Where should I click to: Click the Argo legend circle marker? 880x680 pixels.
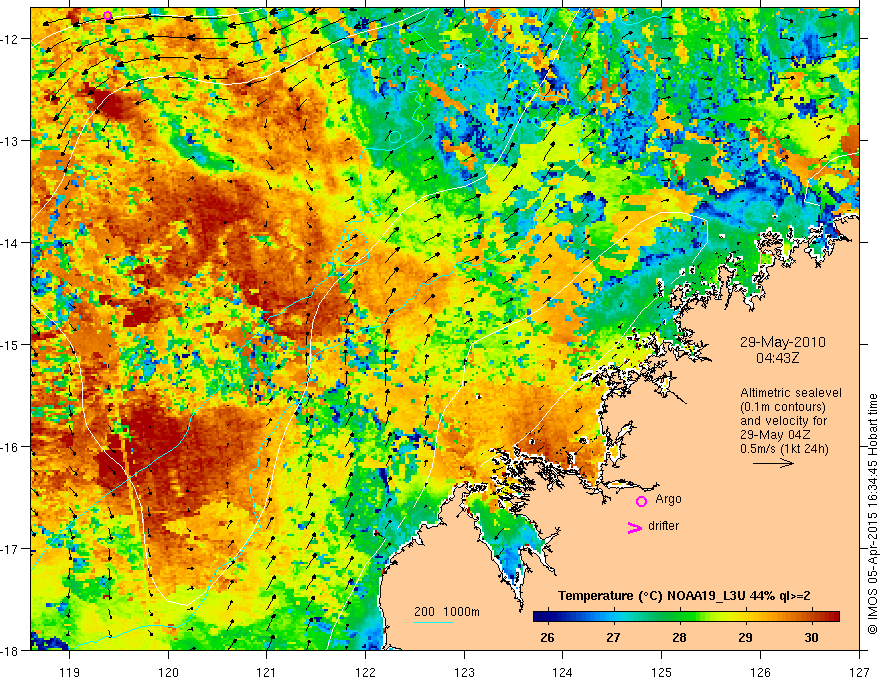point(641,501)
